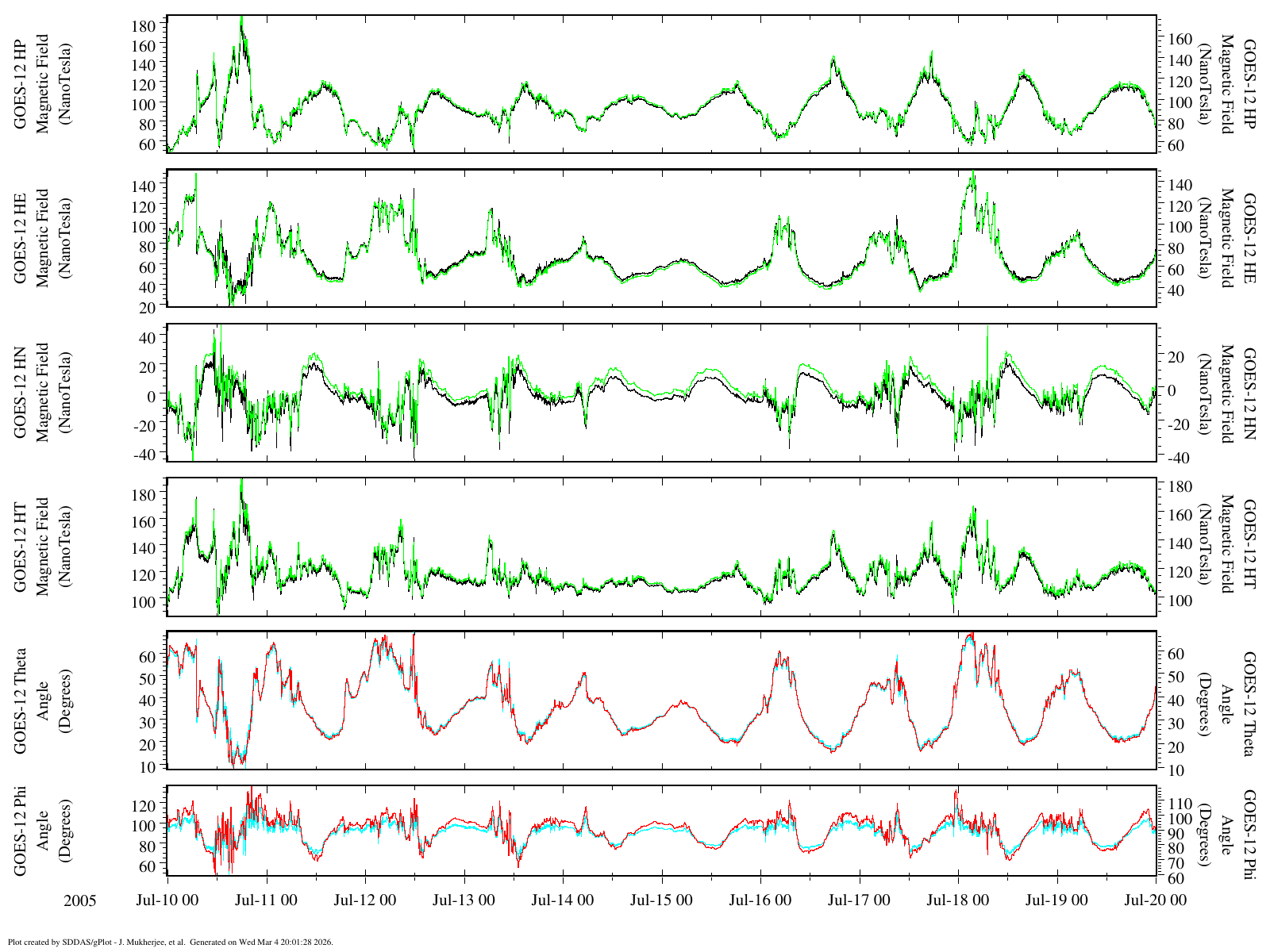Click the Jul-20 00 end date label

pos(1155,900)
